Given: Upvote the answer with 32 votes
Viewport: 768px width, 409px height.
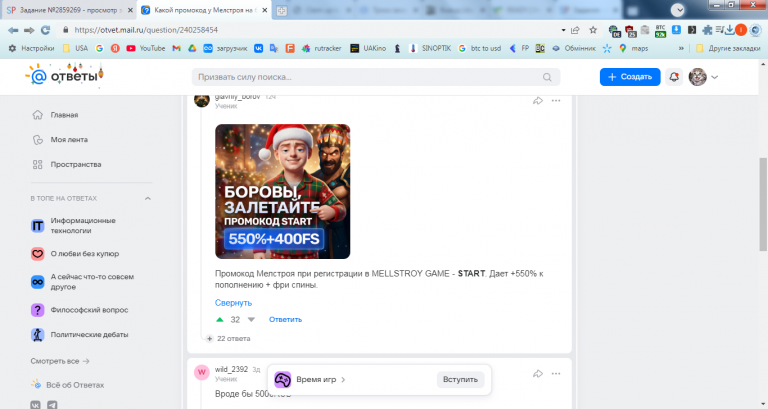Looking at the screenshot, I should pos(220,319).
